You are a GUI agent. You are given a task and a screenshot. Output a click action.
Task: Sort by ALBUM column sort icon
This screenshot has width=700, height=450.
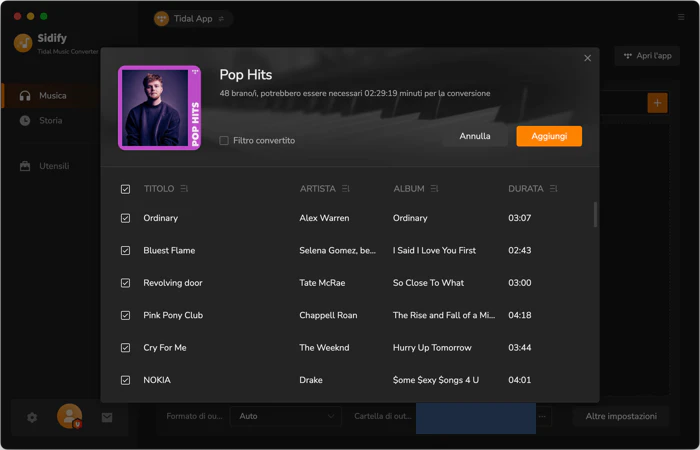[434, 189]
